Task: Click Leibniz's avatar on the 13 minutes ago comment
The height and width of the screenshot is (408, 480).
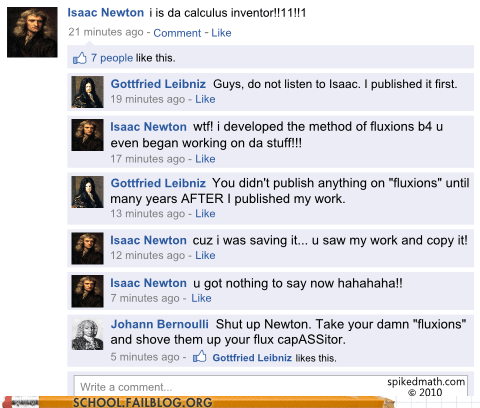Action: coord(88,192)
